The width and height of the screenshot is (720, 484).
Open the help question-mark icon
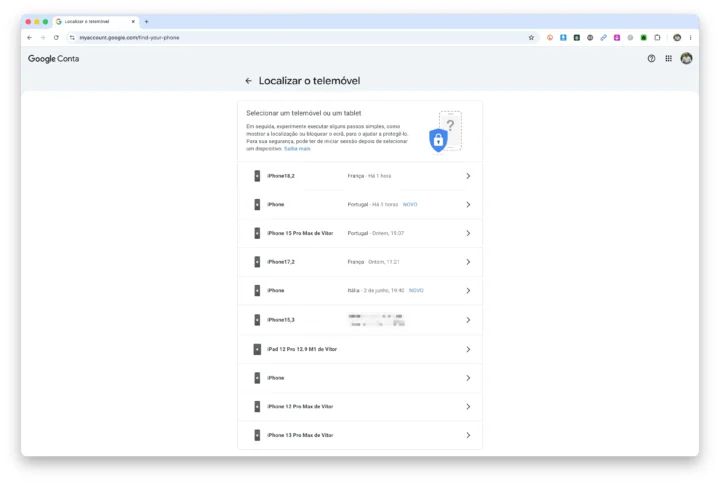click(651, 58)
